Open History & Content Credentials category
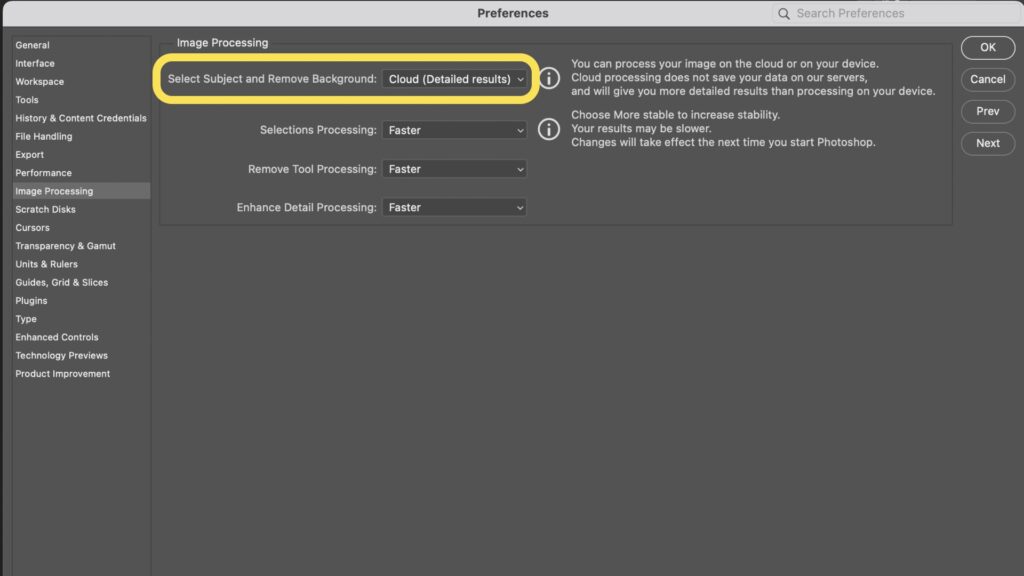1024x576 pixels. coord(81,118)
